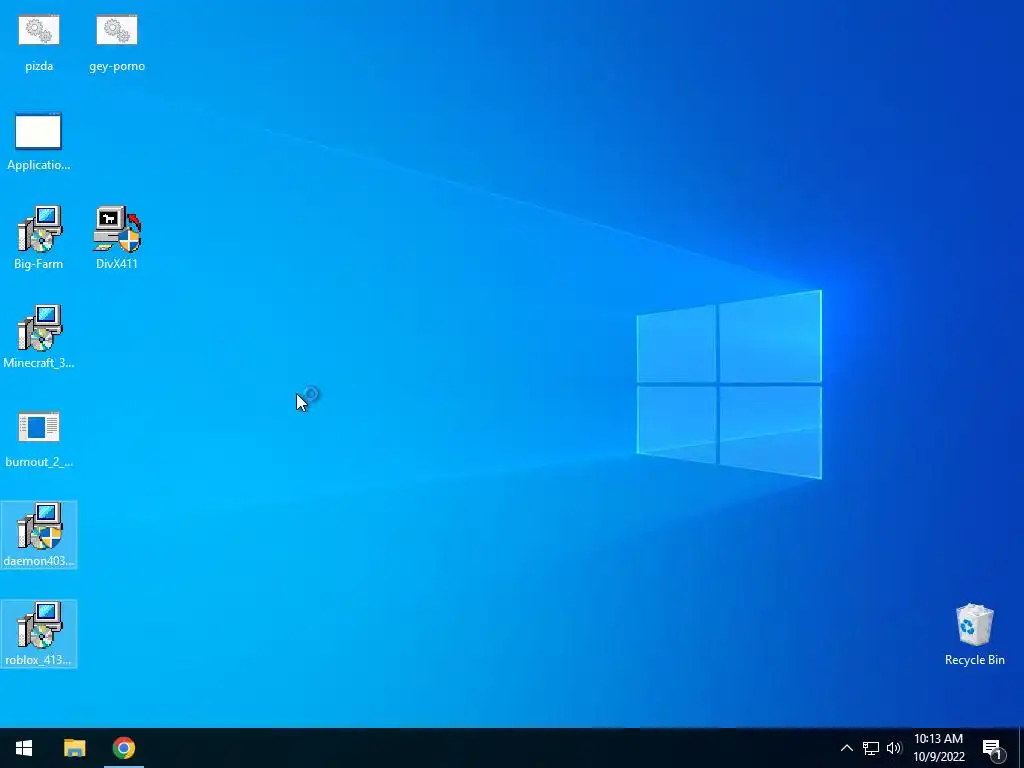Click the Applicatio... desktop icon
Image resolution: width=1024 pixels, height=768 pixels.
click(39, 142)
